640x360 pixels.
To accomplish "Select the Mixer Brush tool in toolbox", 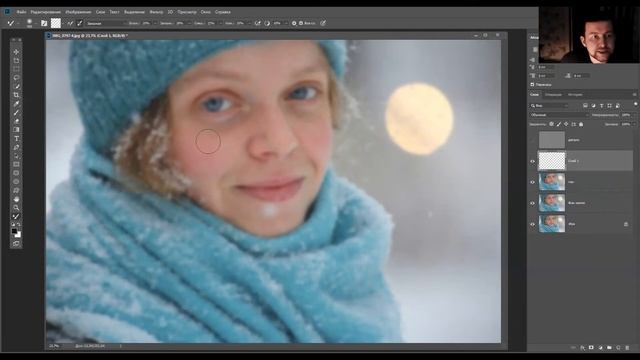I will tap(16, 216).
